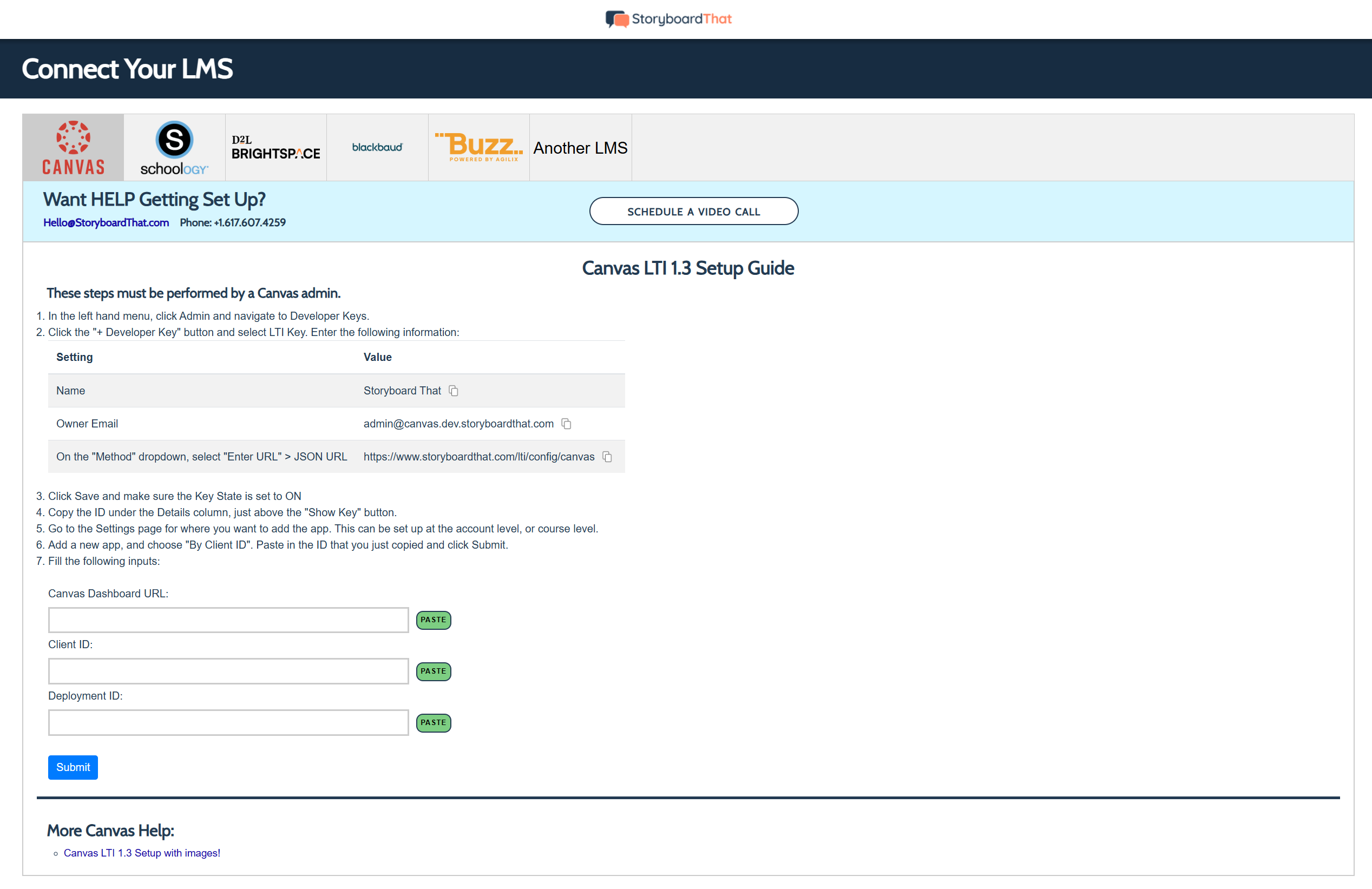Click step 5 about the Settings page
Viewport: 1372px width, 889px height.
(x=324, y=528)
